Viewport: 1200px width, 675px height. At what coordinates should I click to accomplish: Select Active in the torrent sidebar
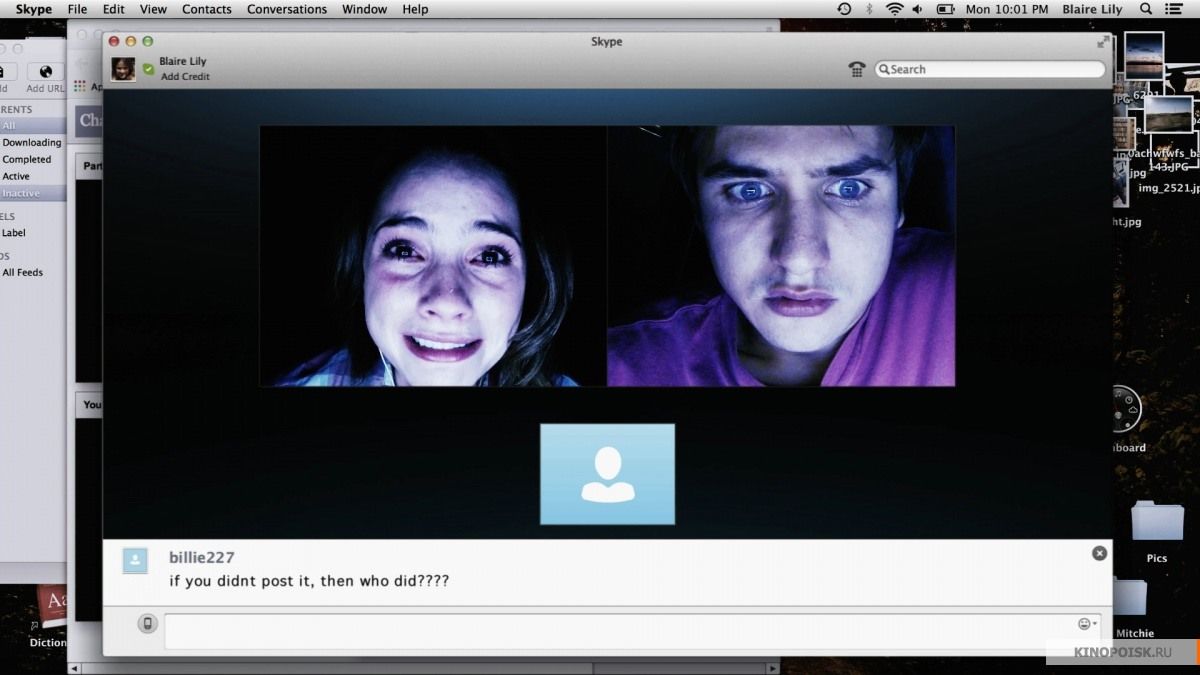click(x=16, y=176)
